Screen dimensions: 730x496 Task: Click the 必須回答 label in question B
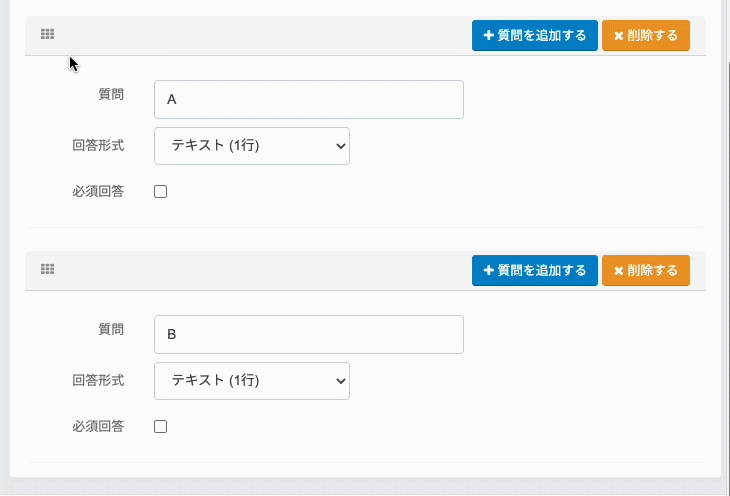coord(98,426)
